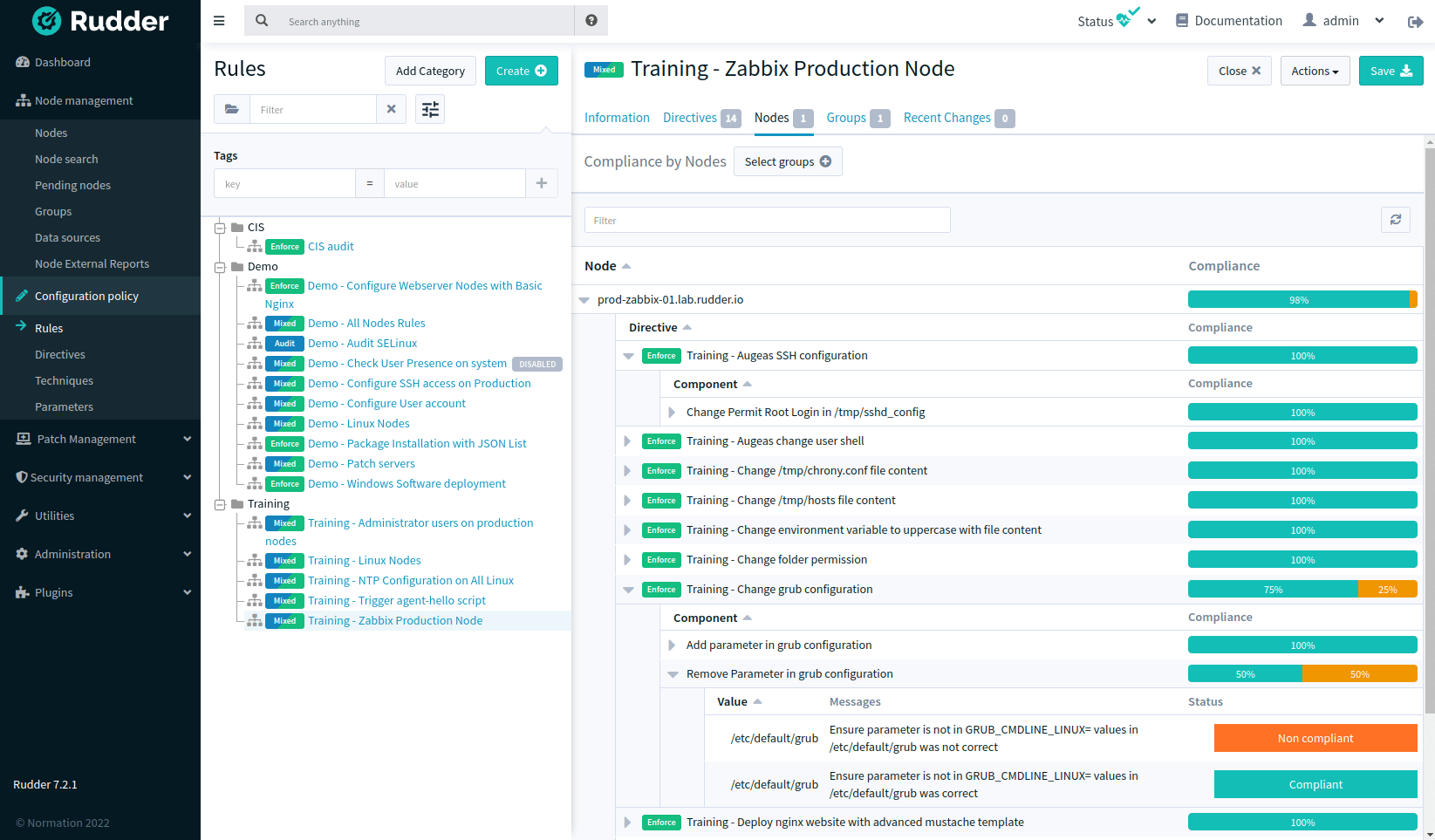This screenshot has width=1435, height=840.
Task: Click rule icon beside Demo - Linux Nodes
Action: [255, 424]
